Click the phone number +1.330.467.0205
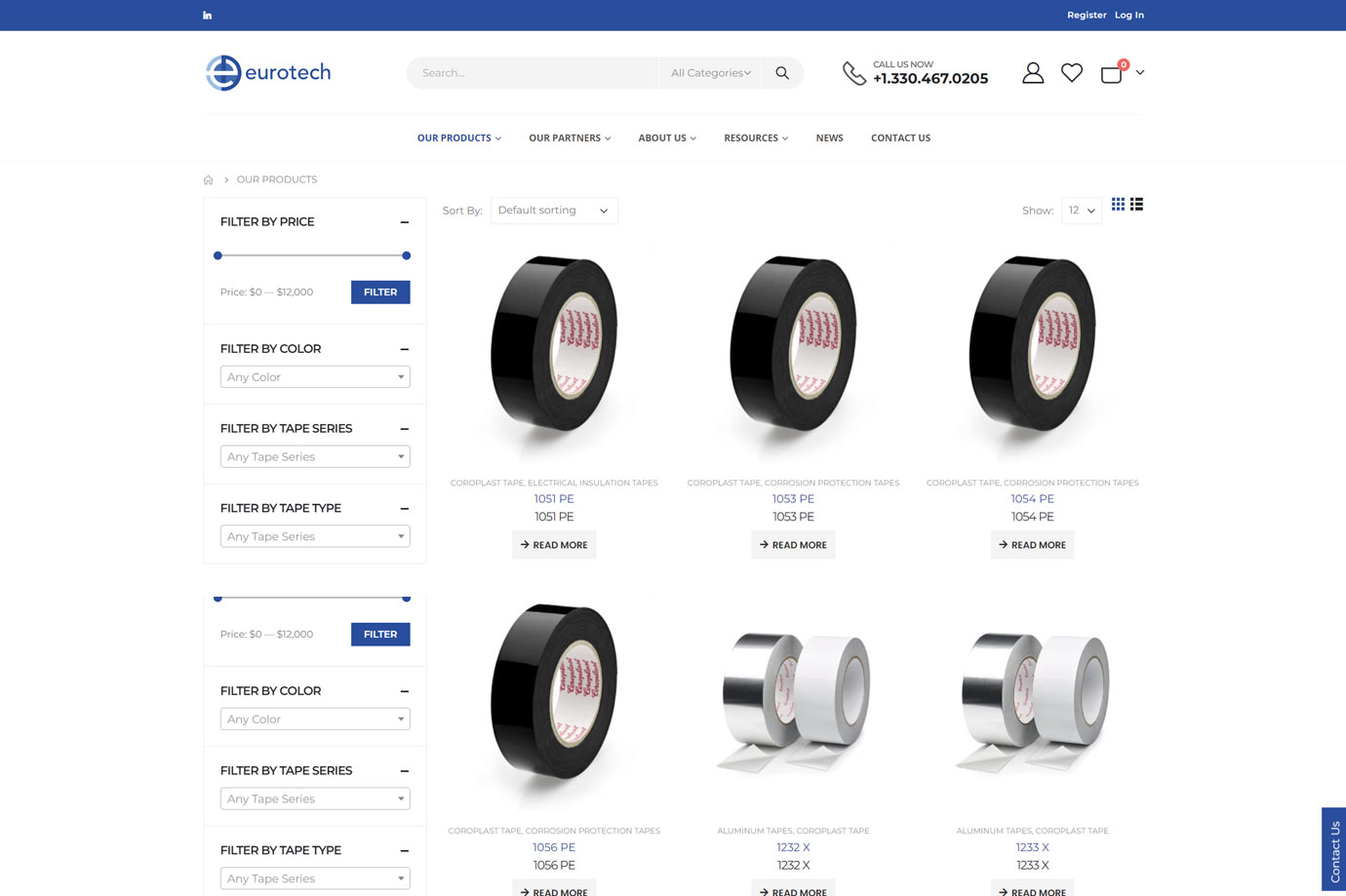The width and height of the screenshot is (1346, 896). (930, 79)
